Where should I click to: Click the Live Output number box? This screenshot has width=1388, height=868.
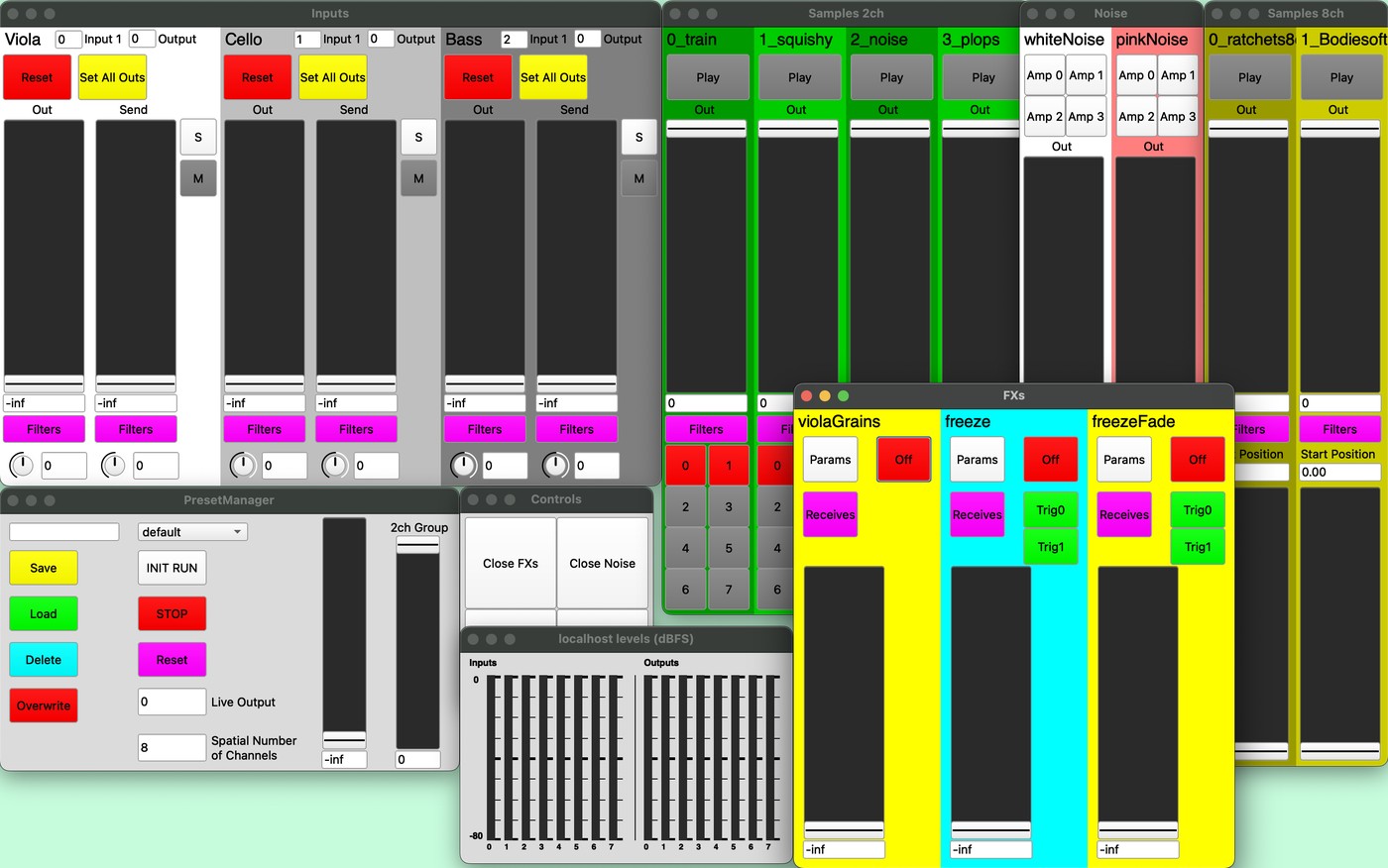click(x=172, y=702)
